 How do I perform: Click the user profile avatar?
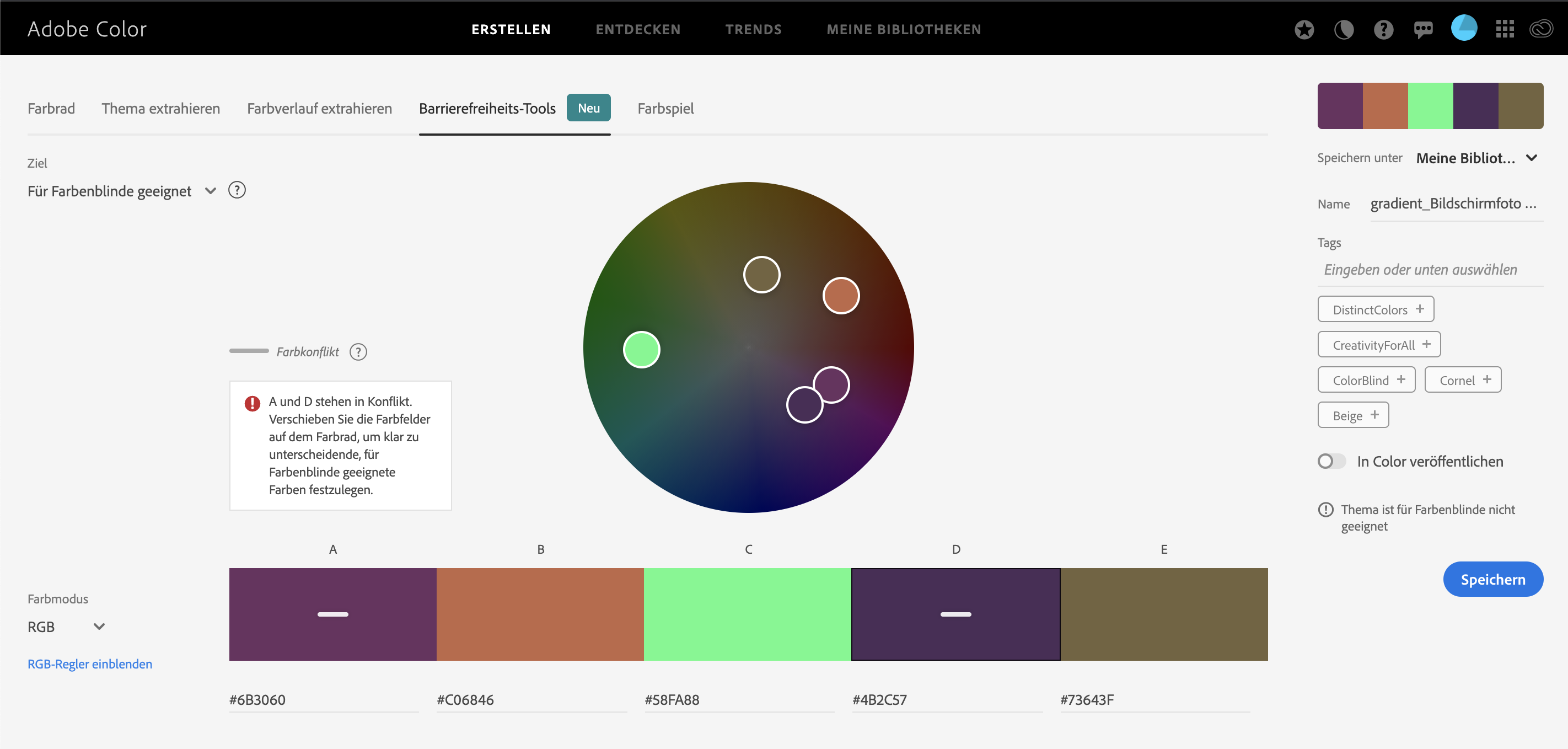[x=1463, y=28]
